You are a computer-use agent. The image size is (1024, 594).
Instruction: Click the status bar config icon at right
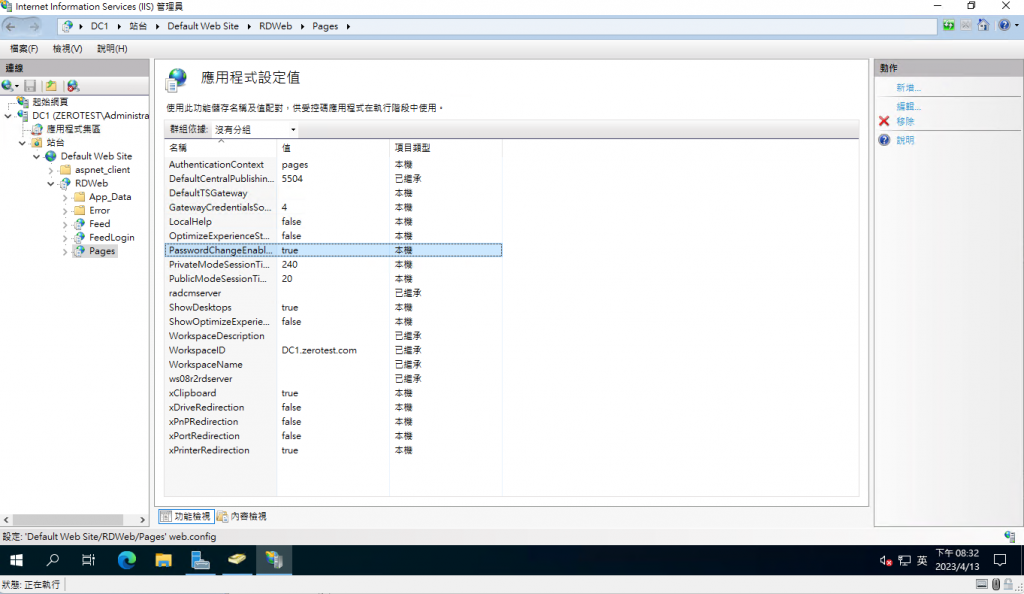point(1010,537)
